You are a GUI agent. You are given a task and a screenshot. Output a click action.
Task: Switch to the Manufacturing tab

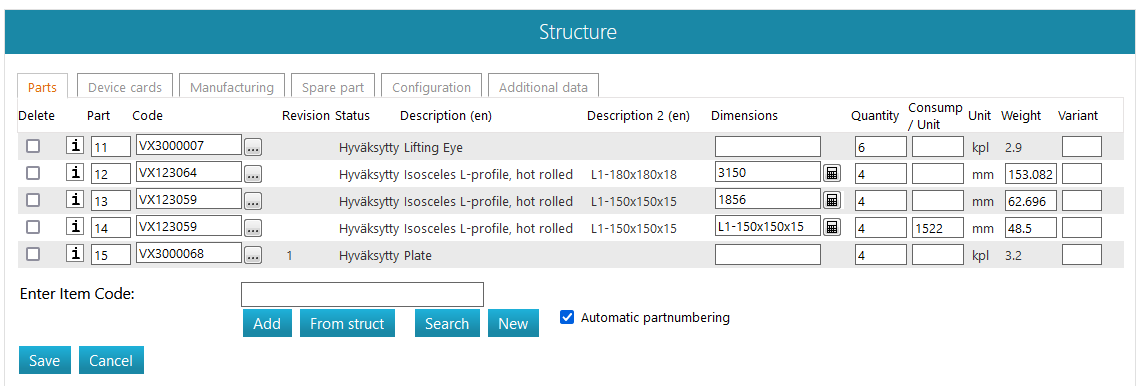[232, 87]
